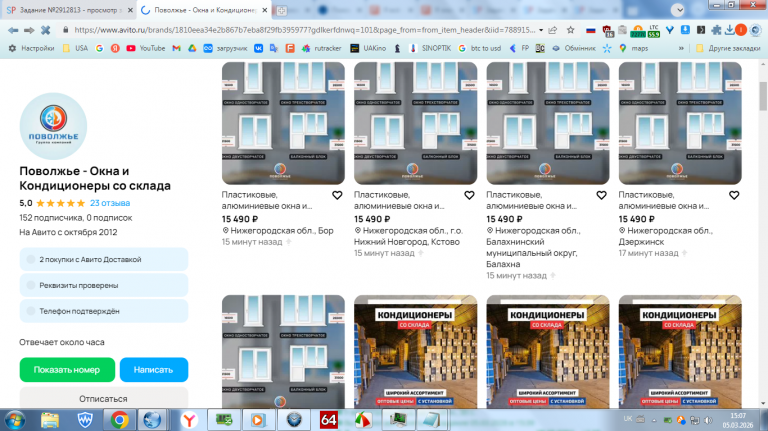
Task: Click the 152 подписчика, 0 подписок text
Action: pos(76,217)
